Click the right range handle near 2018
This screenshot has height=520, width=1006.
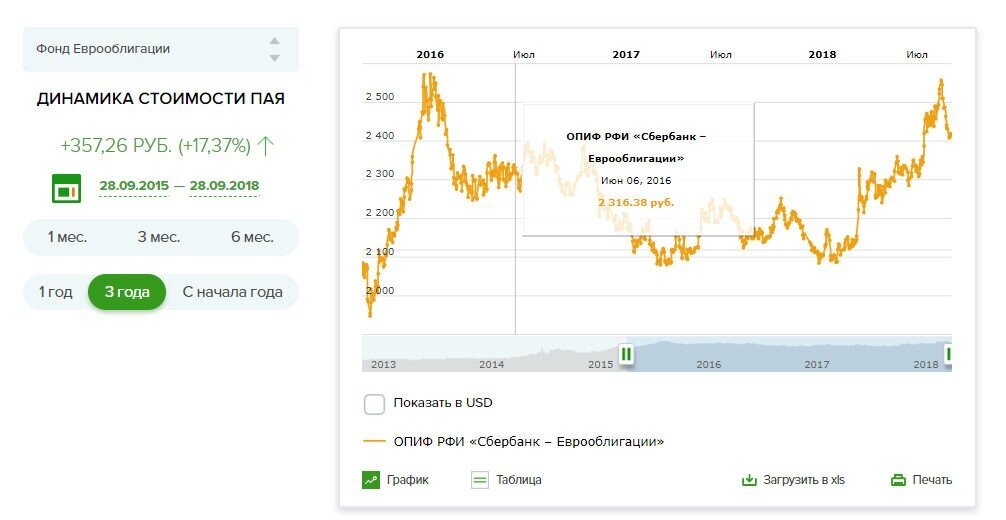click(x=948, y=354)
